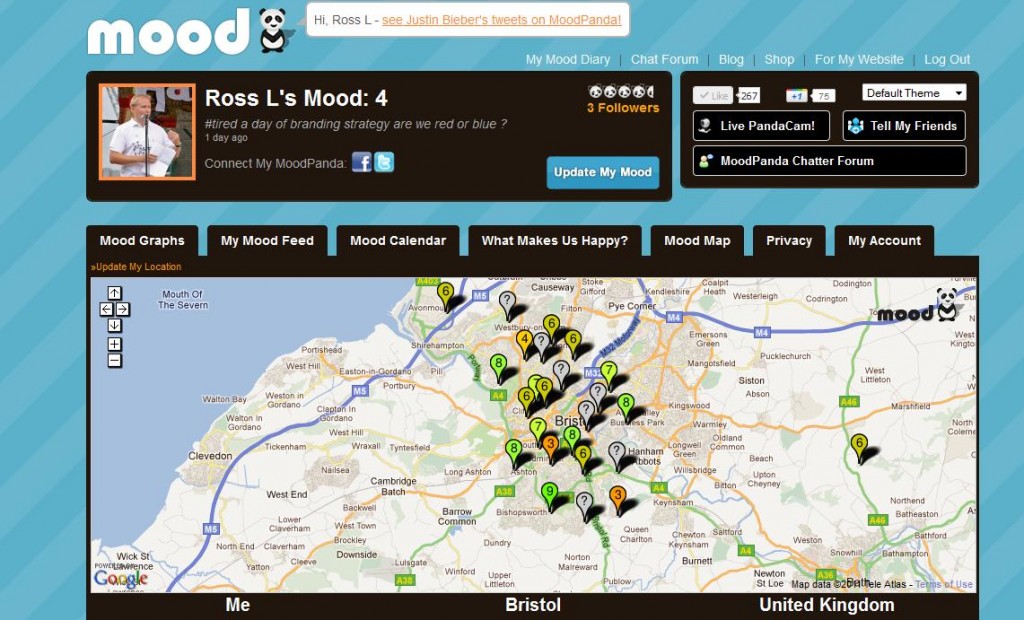Click the Tell My Friends button

904,125
